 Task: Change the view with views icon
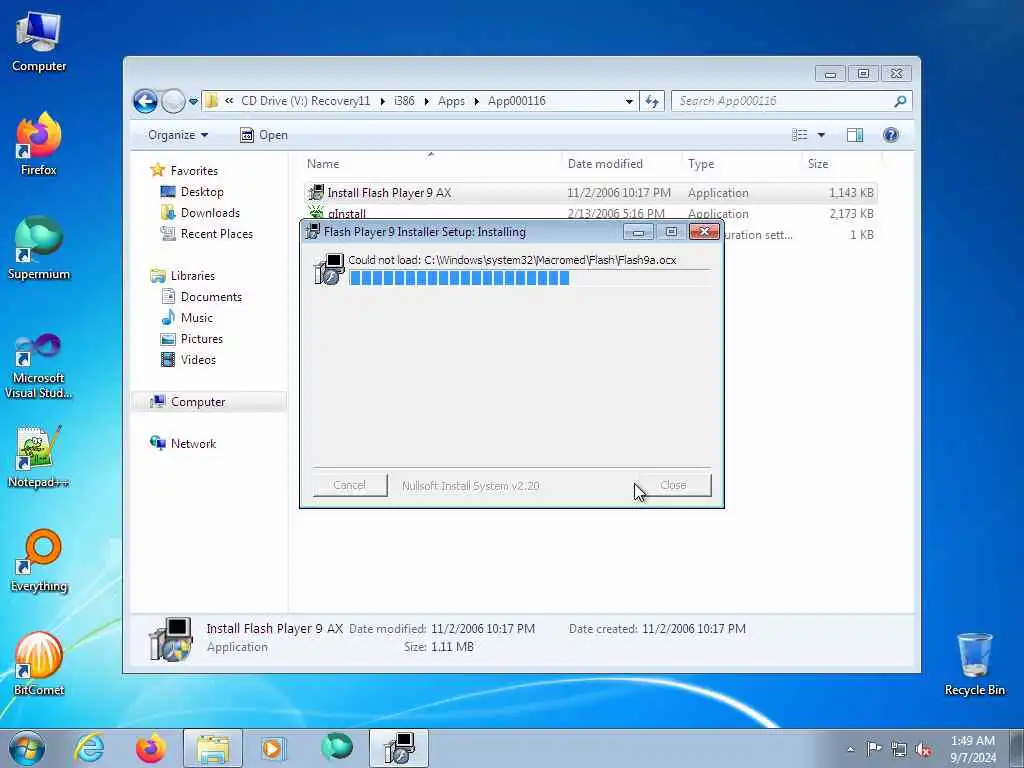[x=800, y=135]
